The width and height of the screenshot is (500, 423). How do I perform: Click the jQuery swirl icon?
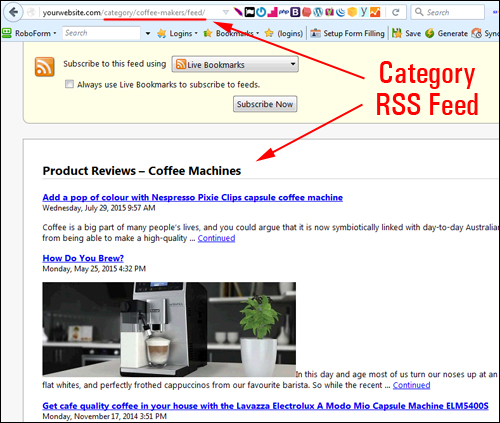pos(341,12)
